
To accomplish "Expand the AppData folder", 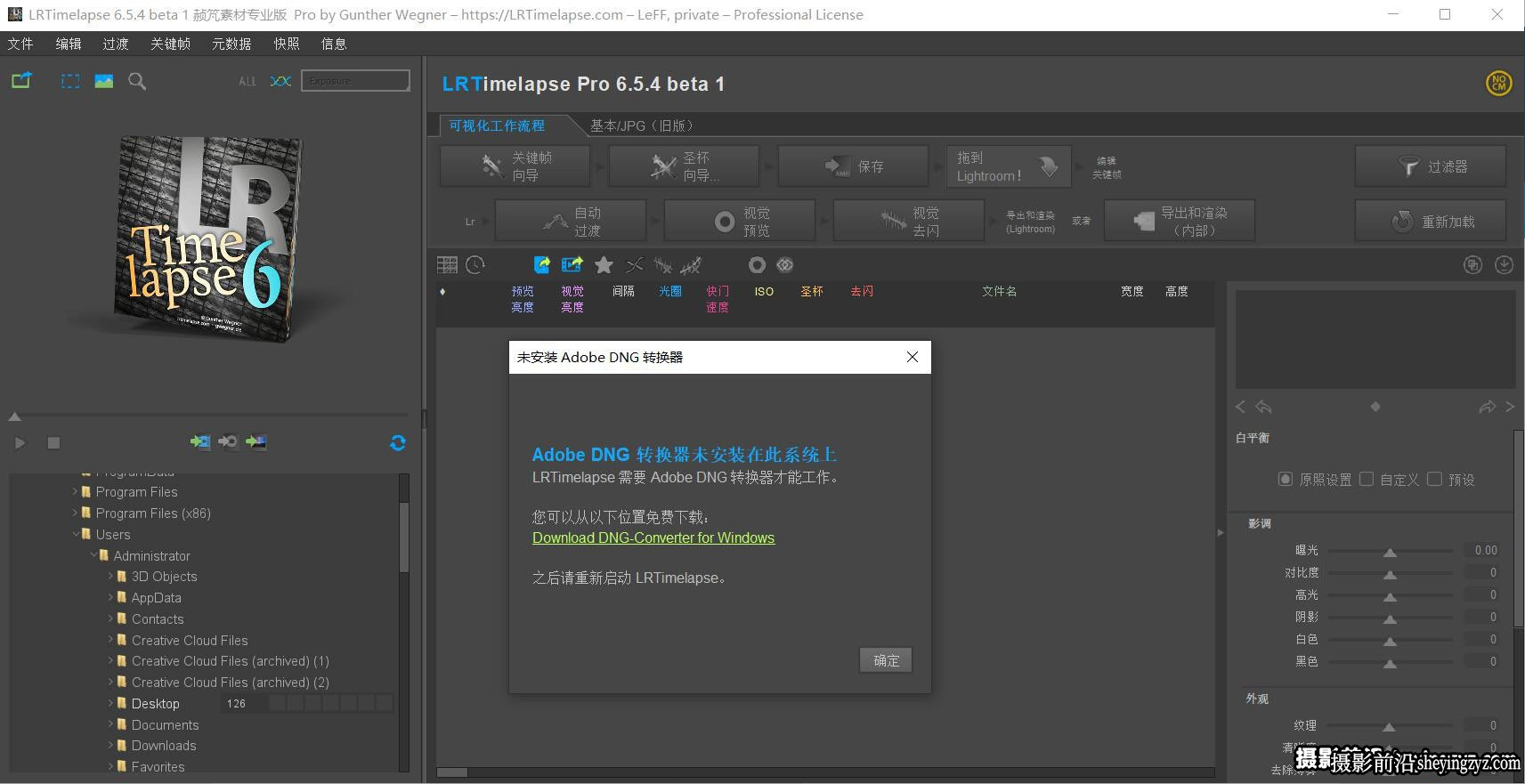I will click(x=111, y=597).
